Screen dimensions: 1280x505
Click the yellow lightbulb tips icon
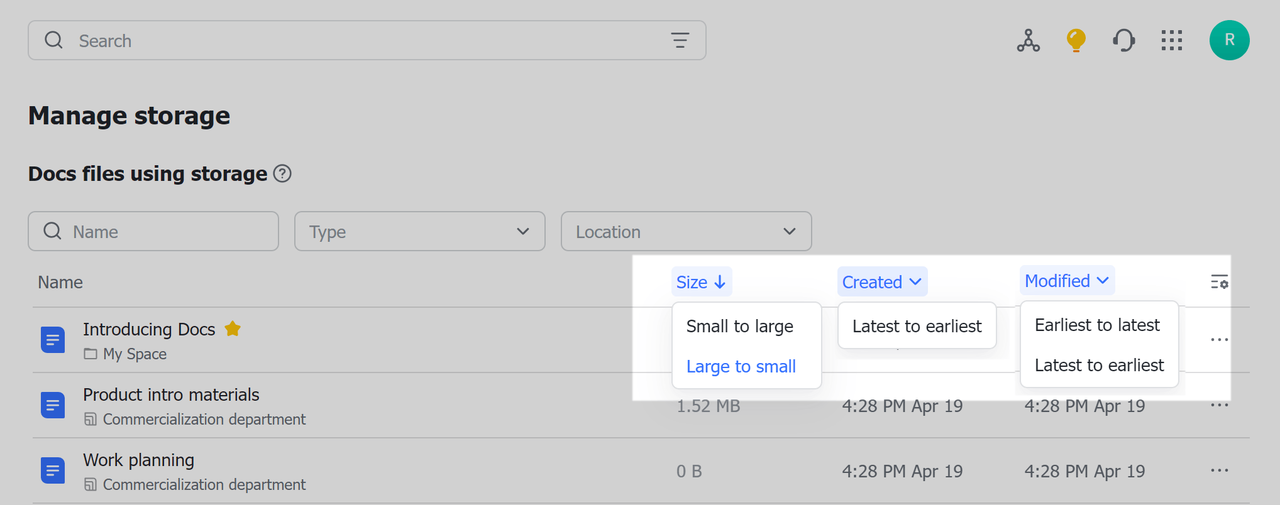click(x=1076, y=40)
